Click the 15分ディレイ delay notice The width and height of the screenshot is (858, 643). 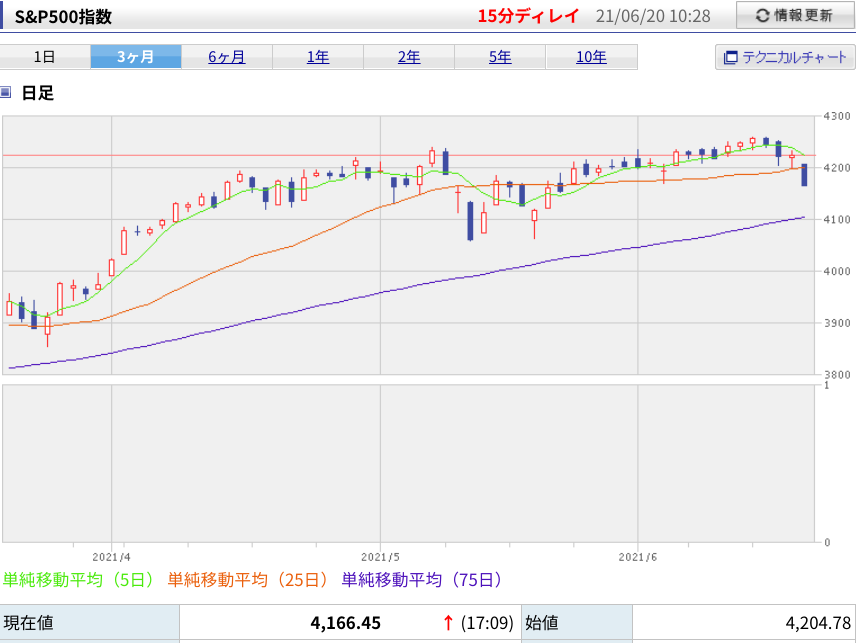[x=528, y=16]
